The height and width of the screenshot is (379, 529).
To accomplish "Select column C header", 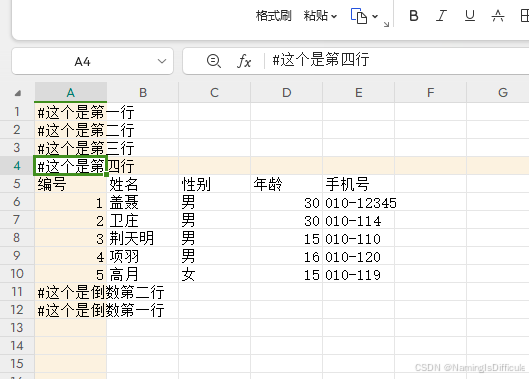I will (215, 92).
